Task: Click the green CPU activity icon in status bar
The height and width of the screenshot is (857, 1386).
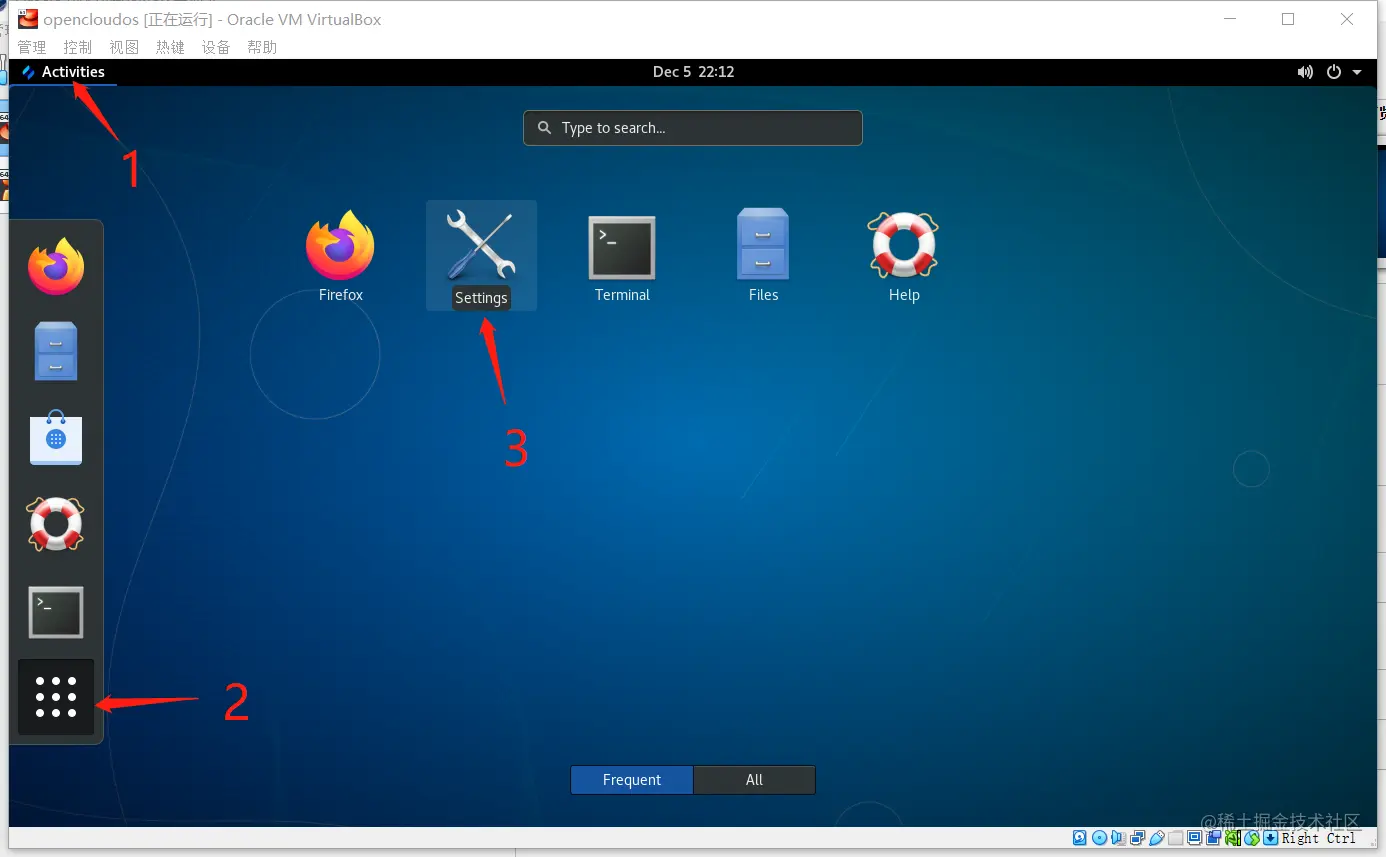Action: (1233, 838)
